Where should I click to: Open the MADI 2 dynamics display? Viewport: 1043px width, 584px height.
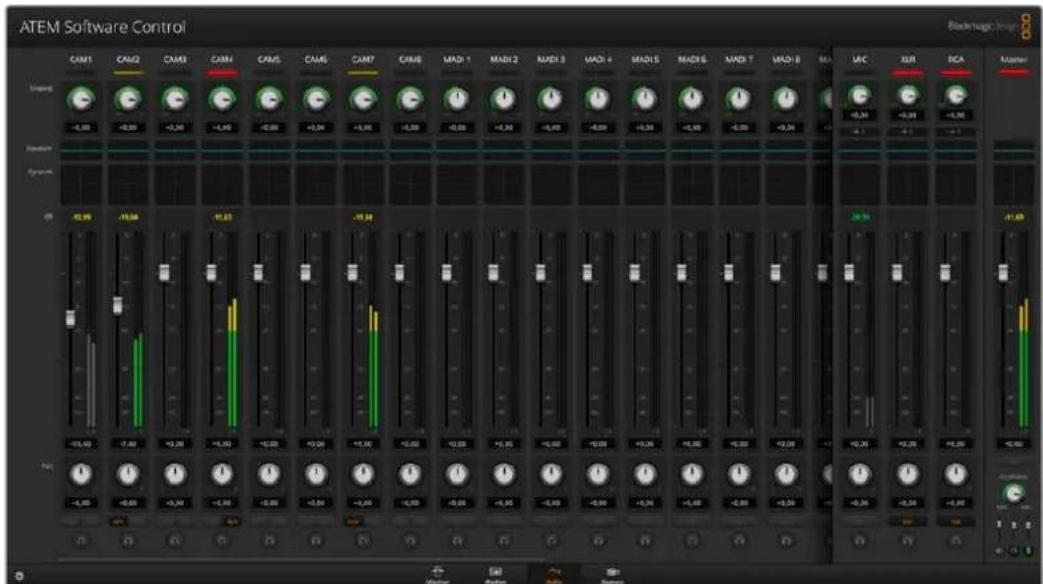504,184
